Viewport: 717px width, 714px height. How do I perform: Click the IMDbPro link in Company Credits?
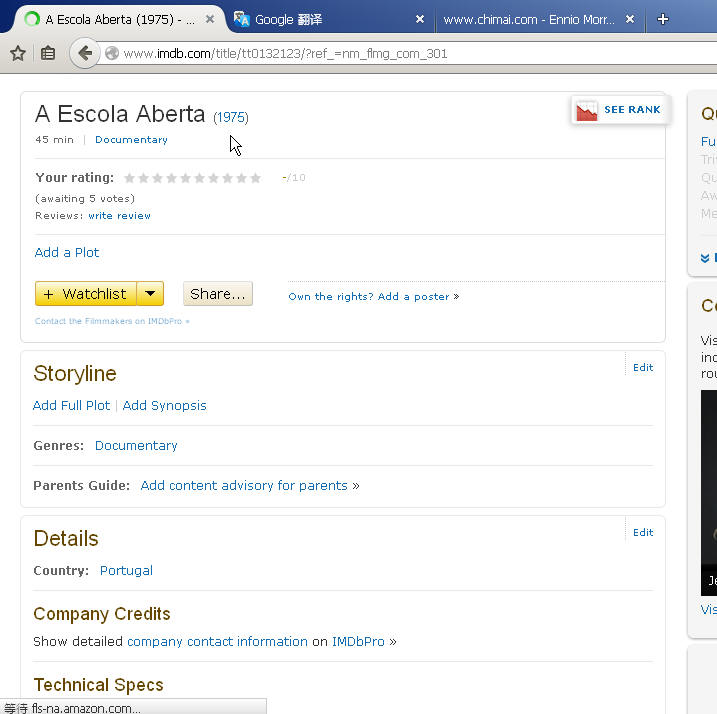point(358,642)
